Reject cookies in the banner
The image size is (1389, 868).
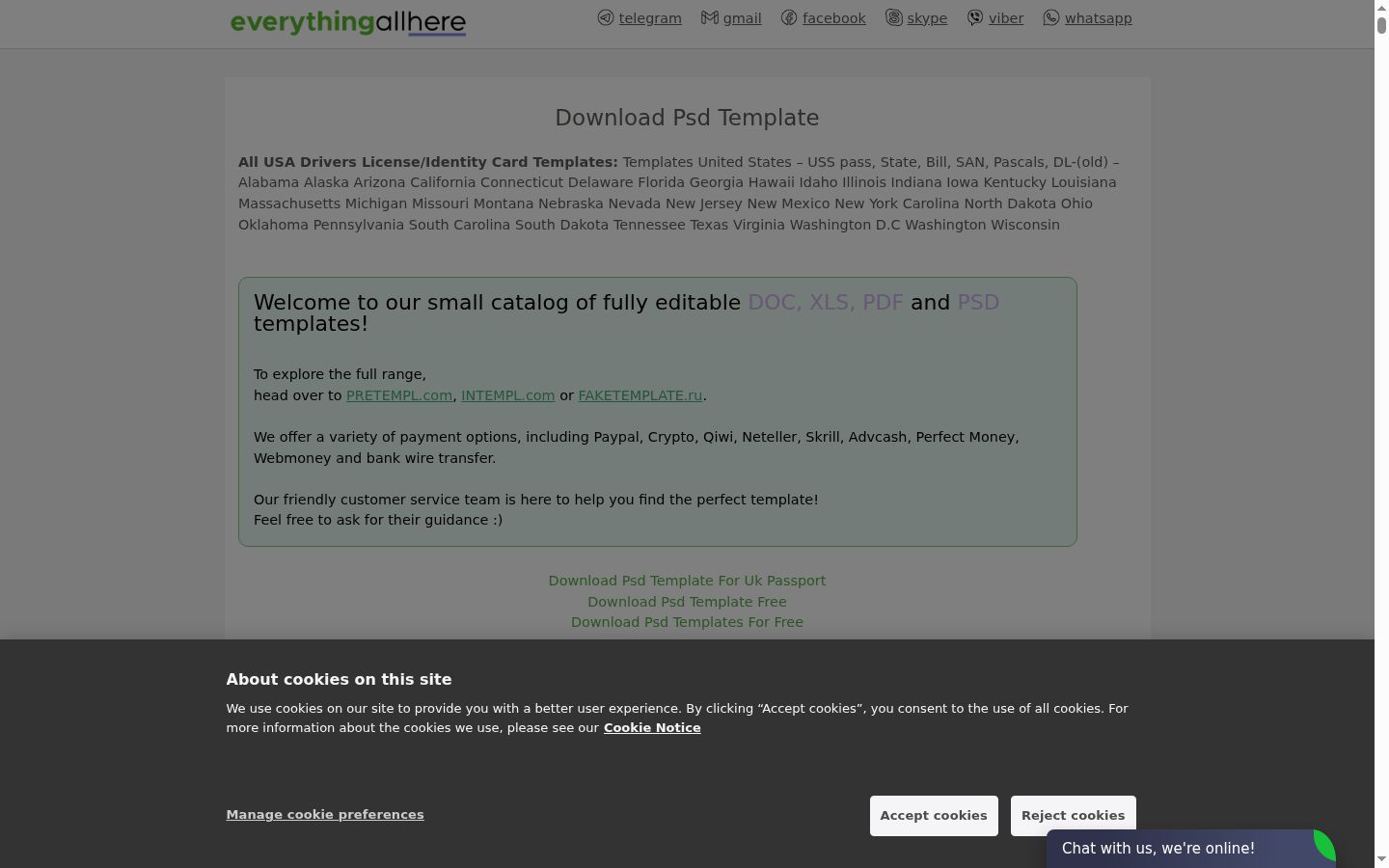(1073, 816)
